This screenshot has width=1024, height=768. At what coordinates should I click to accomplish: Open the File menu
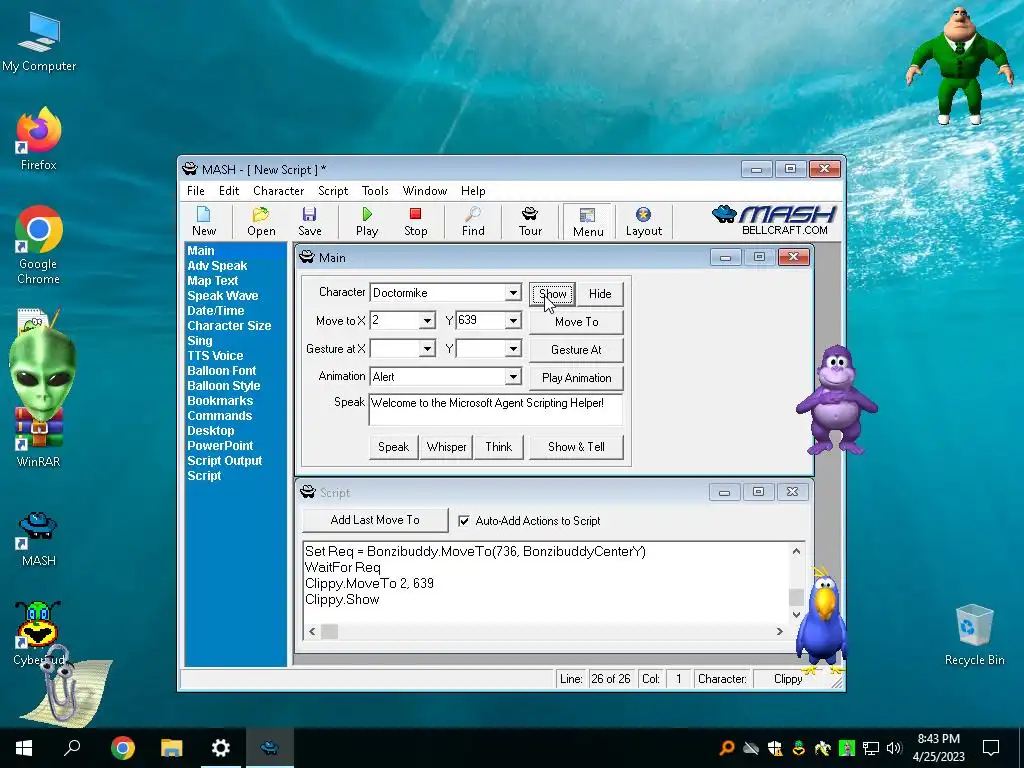[195, 191]
